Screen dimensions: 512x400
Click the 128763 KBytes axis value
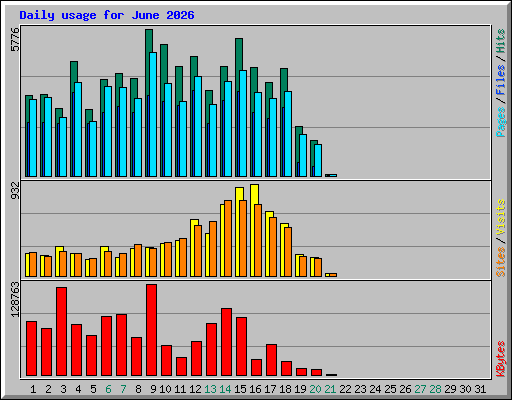tap(15, 299)
